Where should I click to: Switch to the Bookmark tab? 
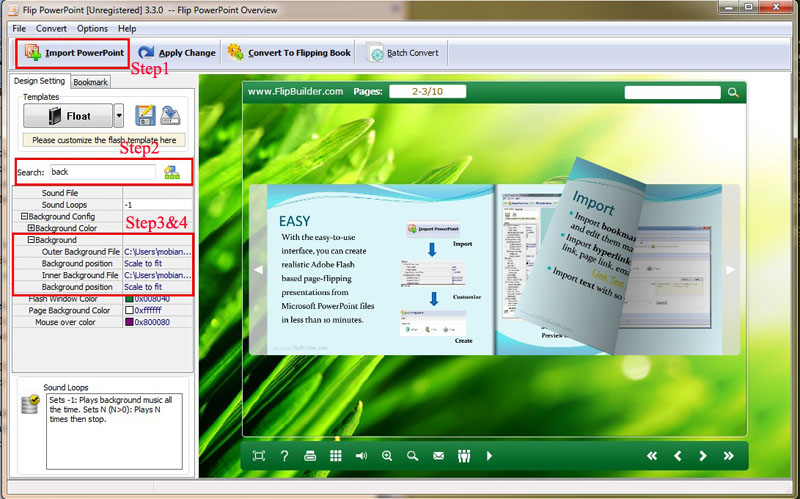(90, 82)
